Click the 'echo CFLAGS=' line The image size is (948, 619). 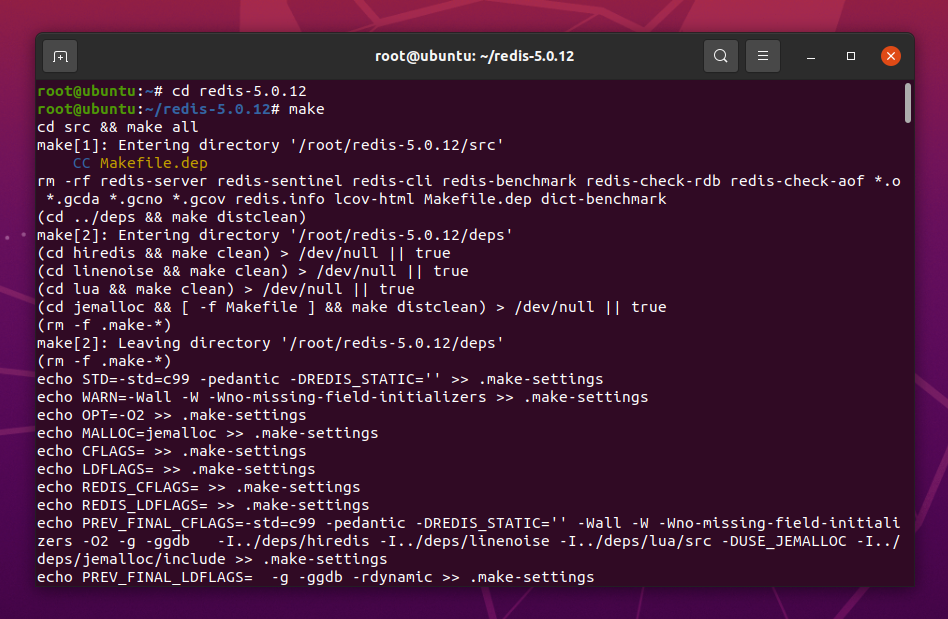(x=172, y=452)
